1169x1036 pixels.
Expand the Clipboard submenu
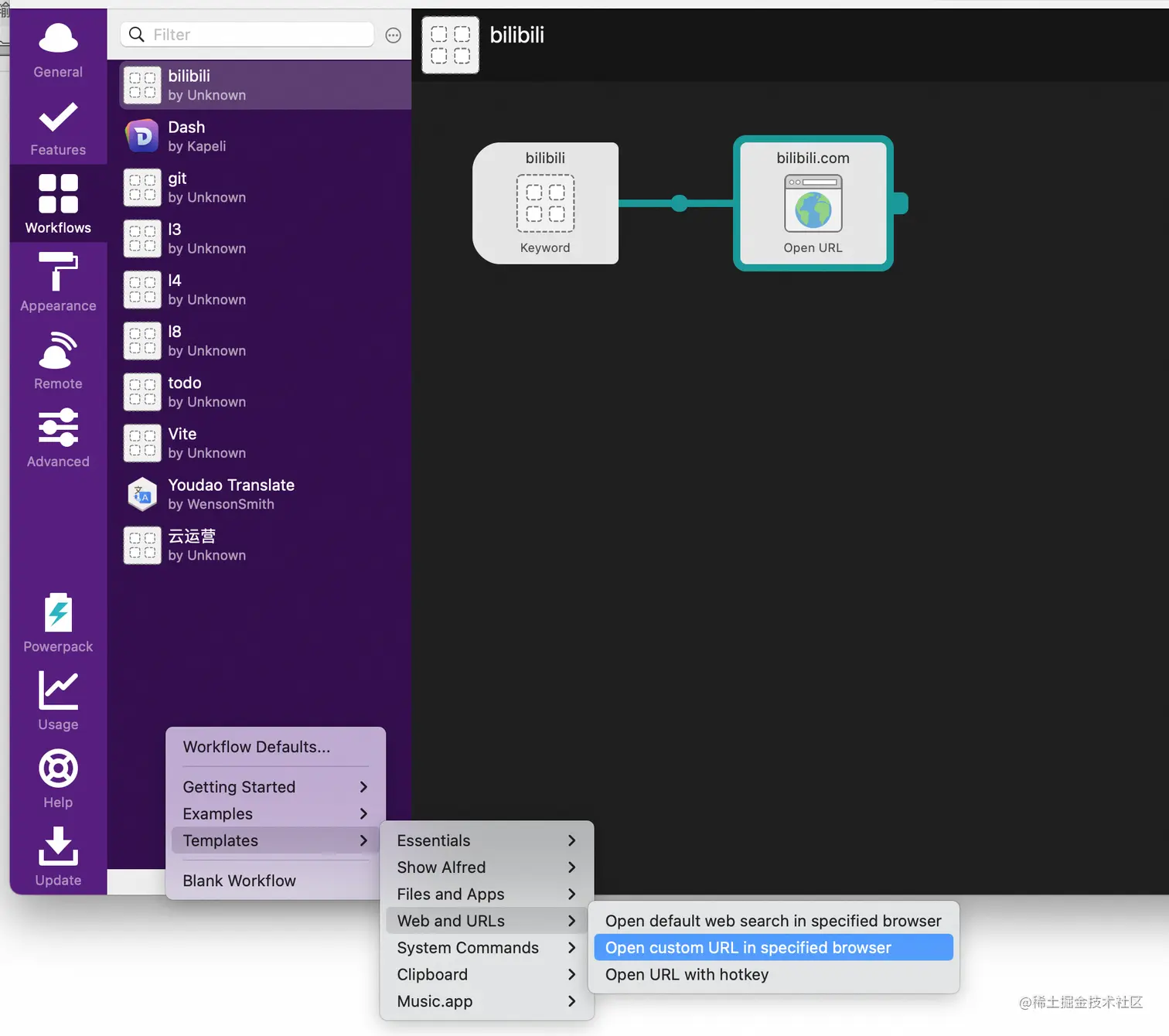click(x=487, y=974)
